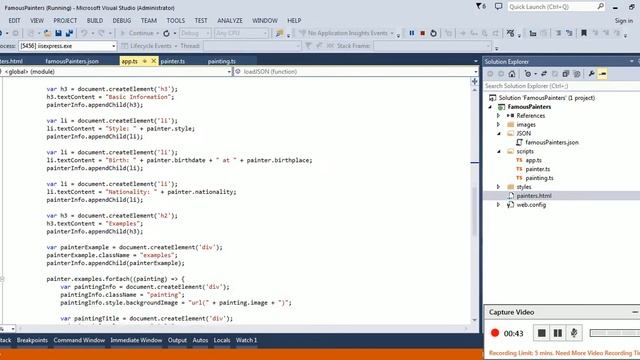Stop the Capture Video recording
This screenshot has width=640, height=360.
[542, 333]
